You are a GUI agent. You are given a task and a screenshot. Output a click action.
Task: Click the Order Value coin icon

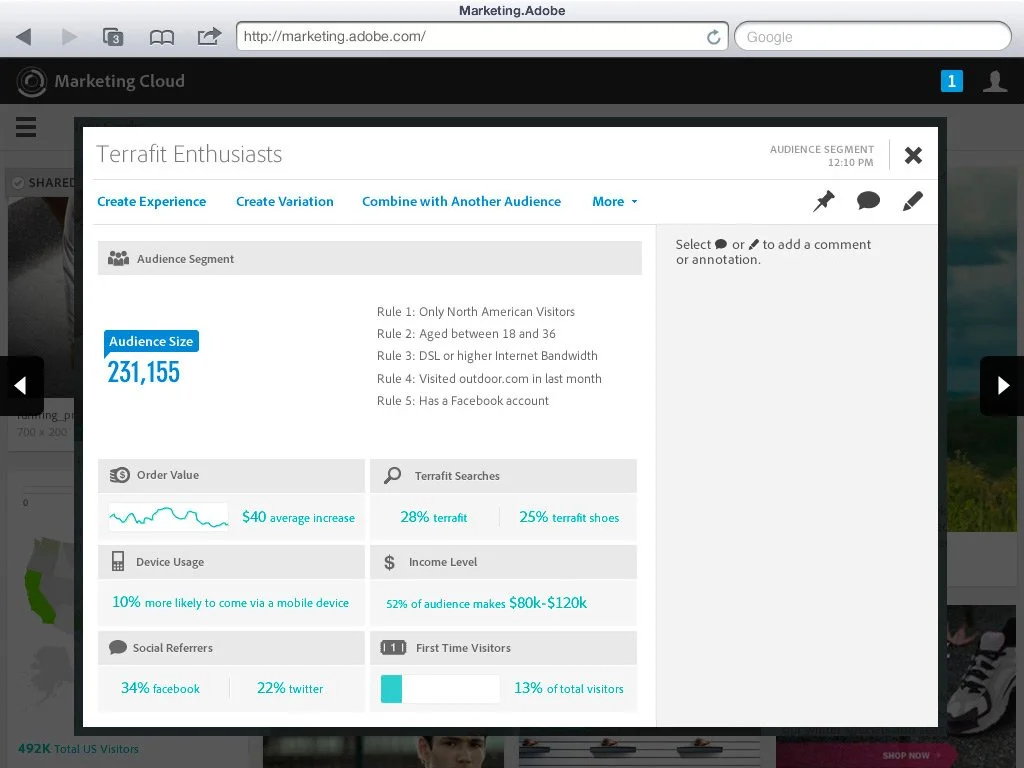(120, 475)
